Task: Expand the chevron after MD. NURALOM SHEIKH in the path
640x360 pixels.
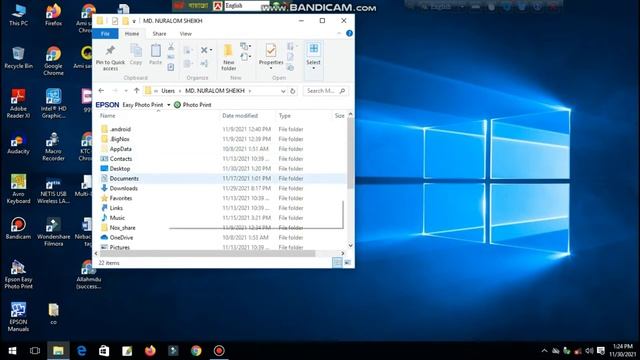Action: (x=250, y=91)
